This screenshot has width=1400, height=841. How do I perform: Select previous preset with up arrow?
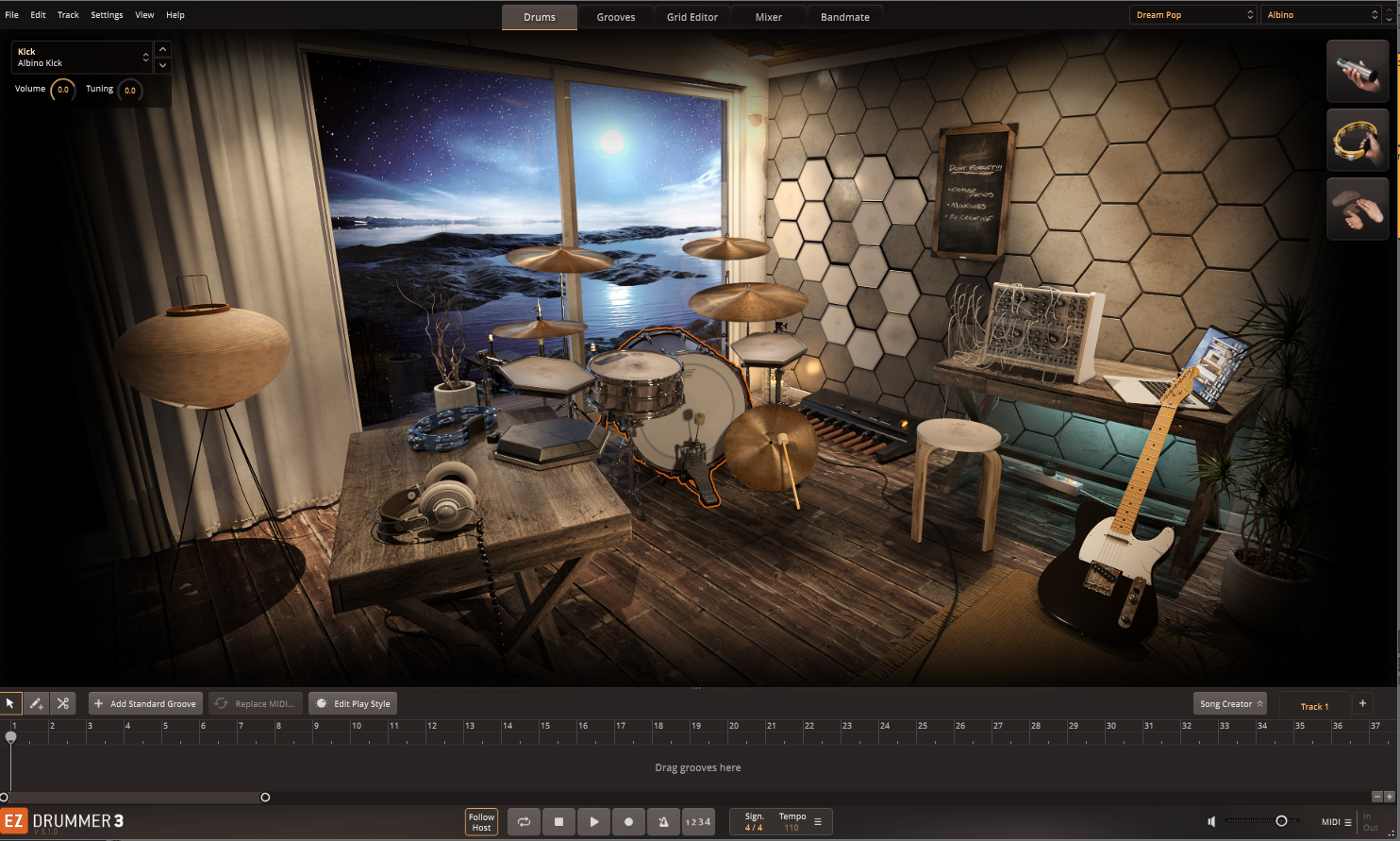pos(1390,10)
